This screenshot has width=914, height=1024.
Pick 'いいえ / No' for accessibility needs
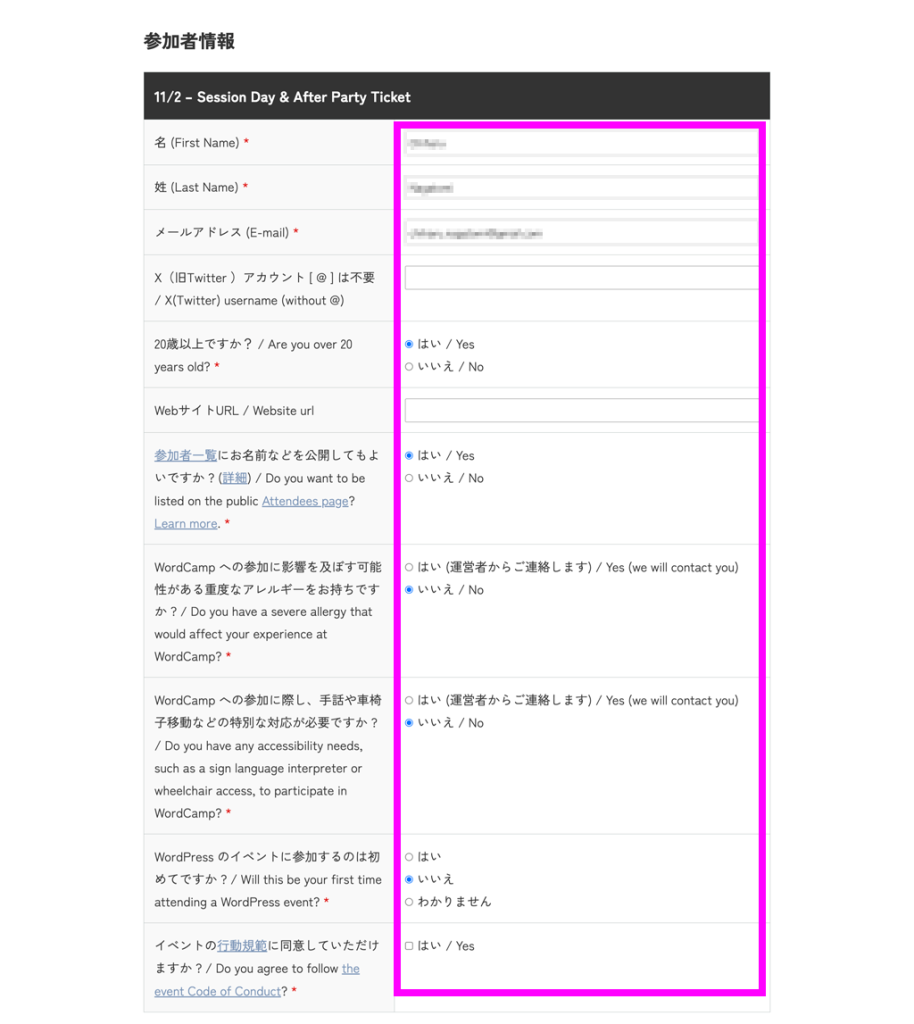(409, 723)
